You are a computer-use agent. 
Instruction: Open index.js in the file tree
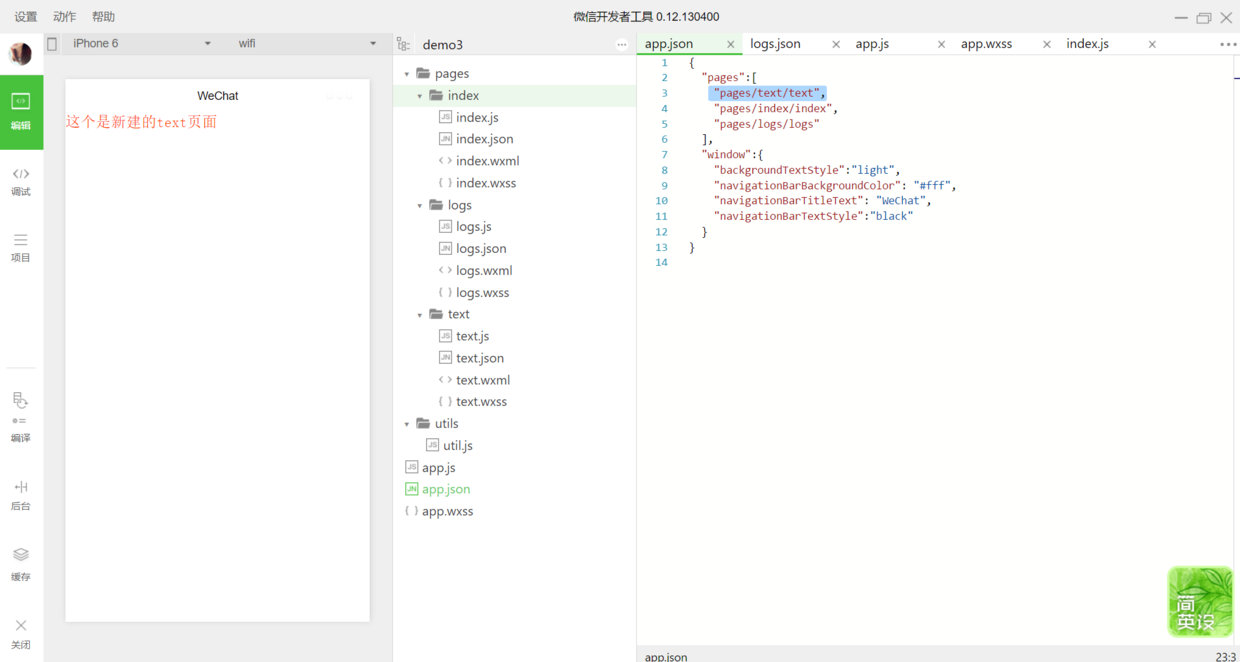477,117
